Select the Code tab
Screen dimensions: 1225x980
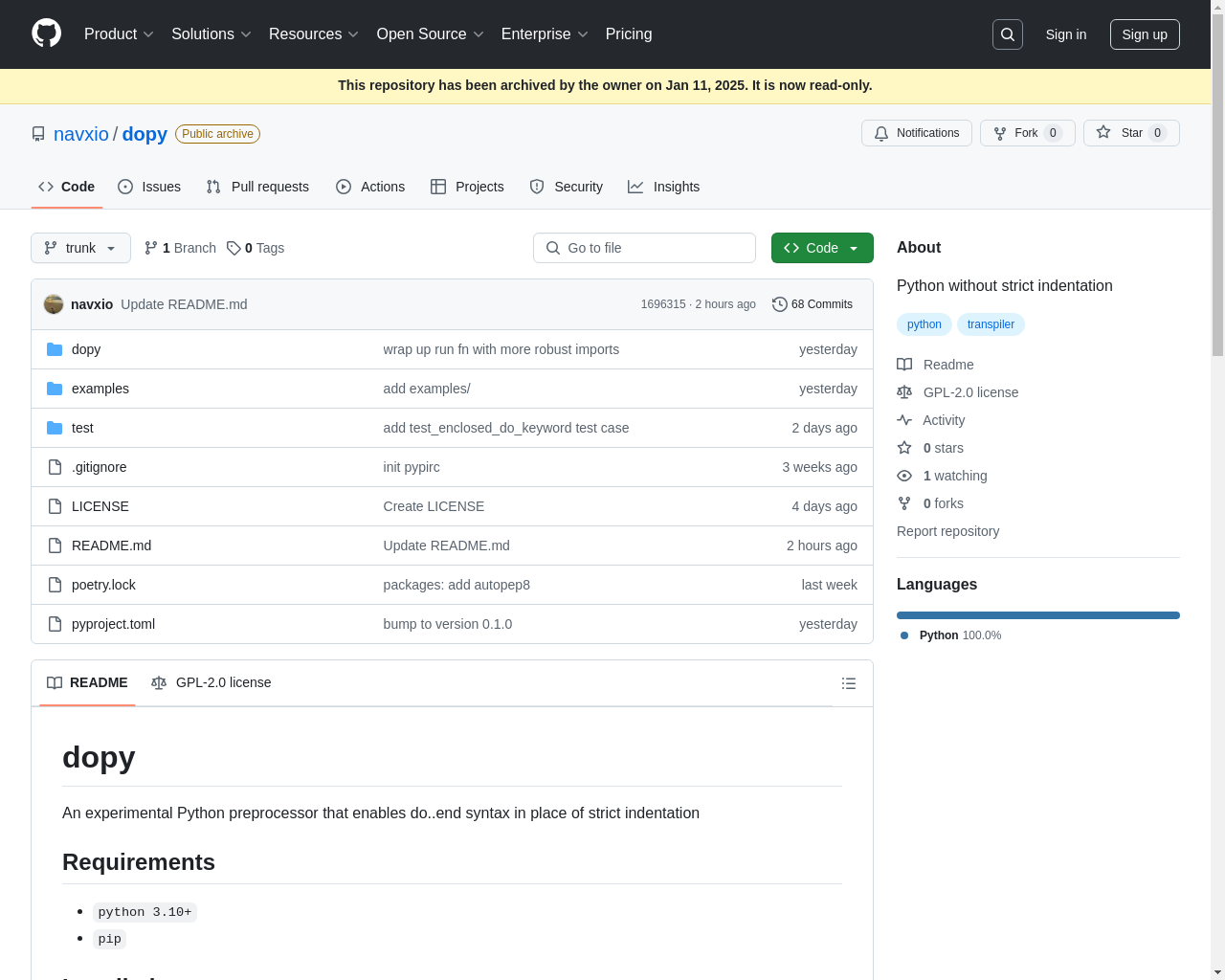(x=67, y=187)
